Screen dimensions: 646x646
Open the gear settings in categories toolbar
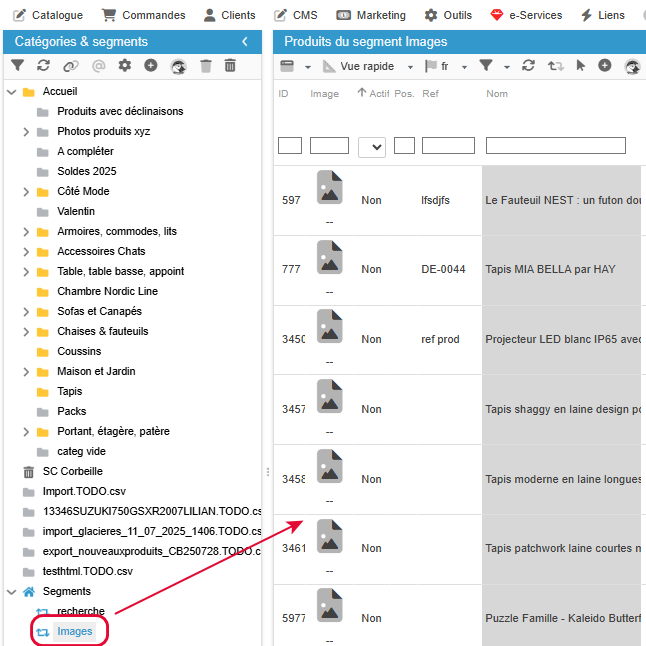[124, 66]
